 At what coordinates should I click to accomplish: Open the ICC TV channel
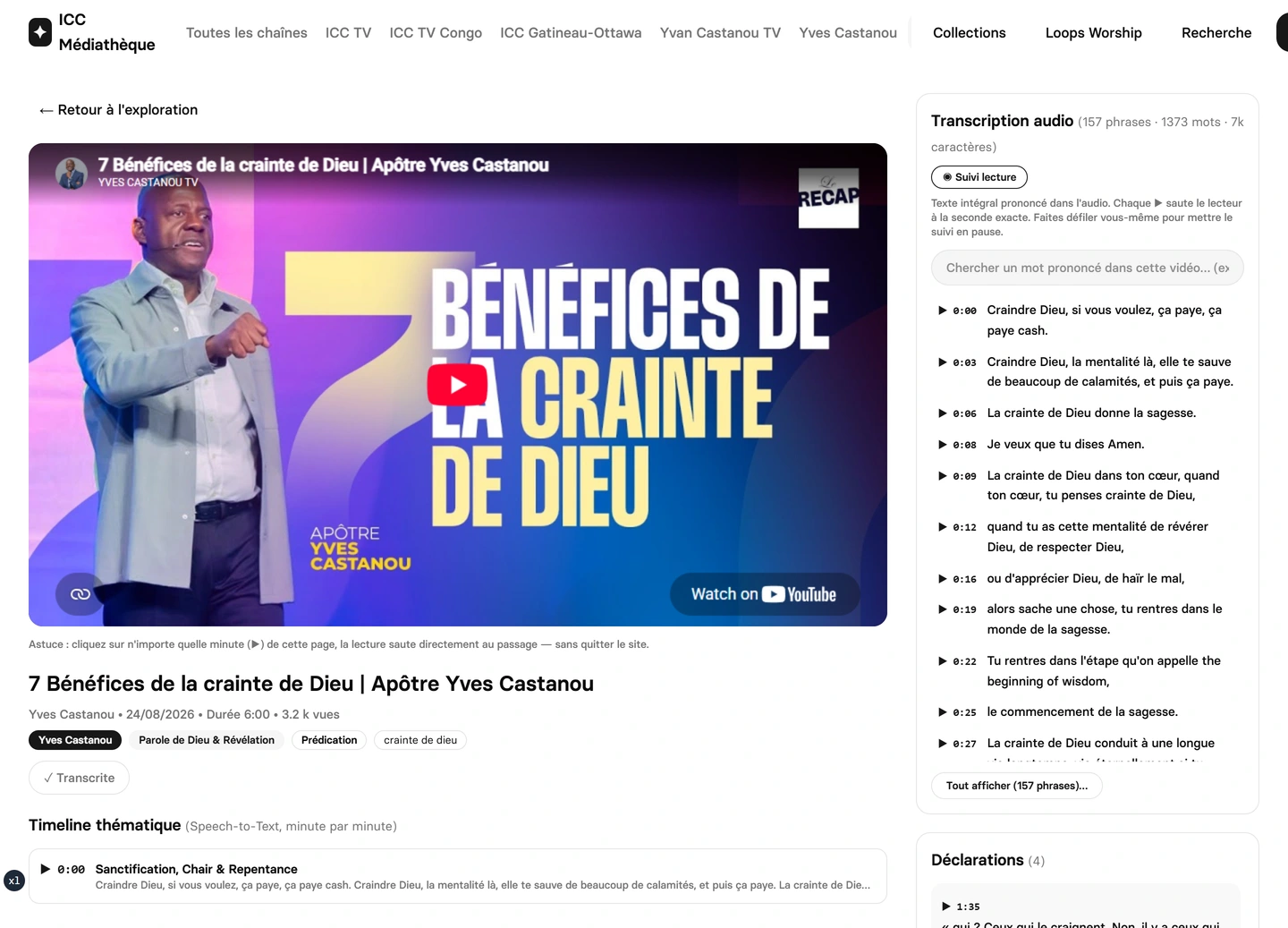348,33
